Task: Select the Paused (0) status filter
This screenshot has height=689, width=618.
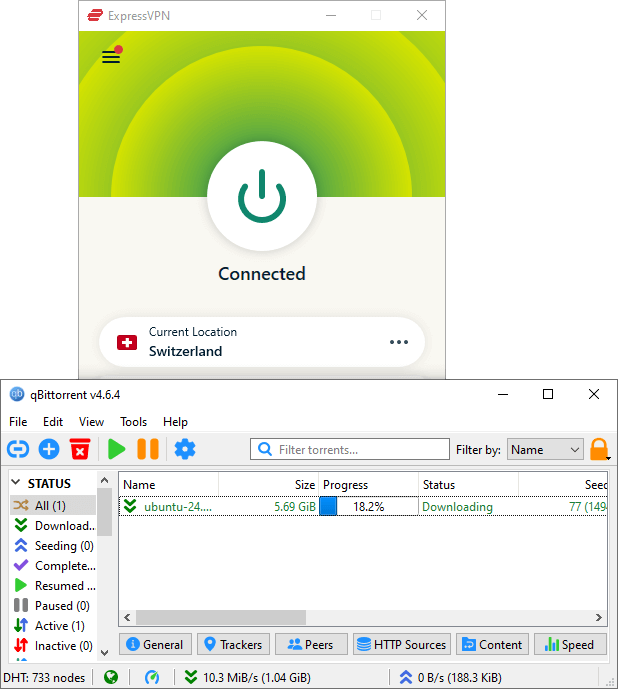Action: pos(53,606)
